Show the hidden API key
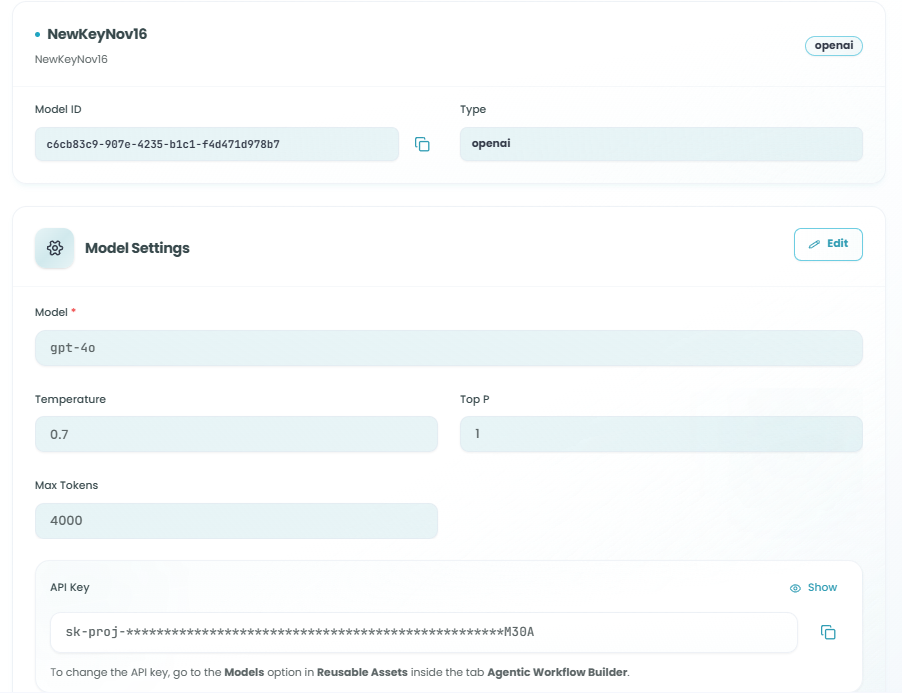 point(813,588)
